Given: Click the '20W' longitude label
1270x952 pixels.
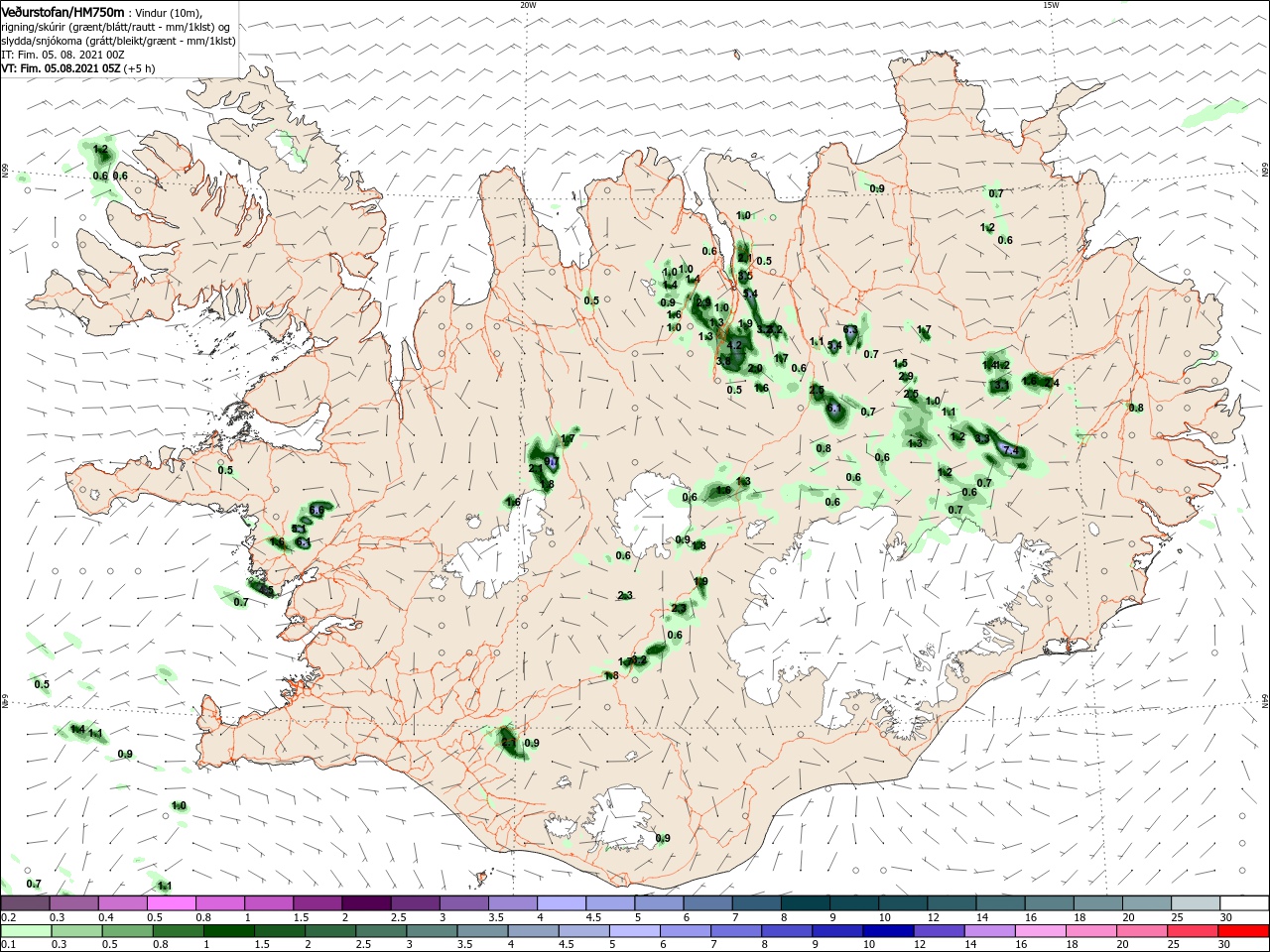Looking at the screenshot, I should coord(528,5).
